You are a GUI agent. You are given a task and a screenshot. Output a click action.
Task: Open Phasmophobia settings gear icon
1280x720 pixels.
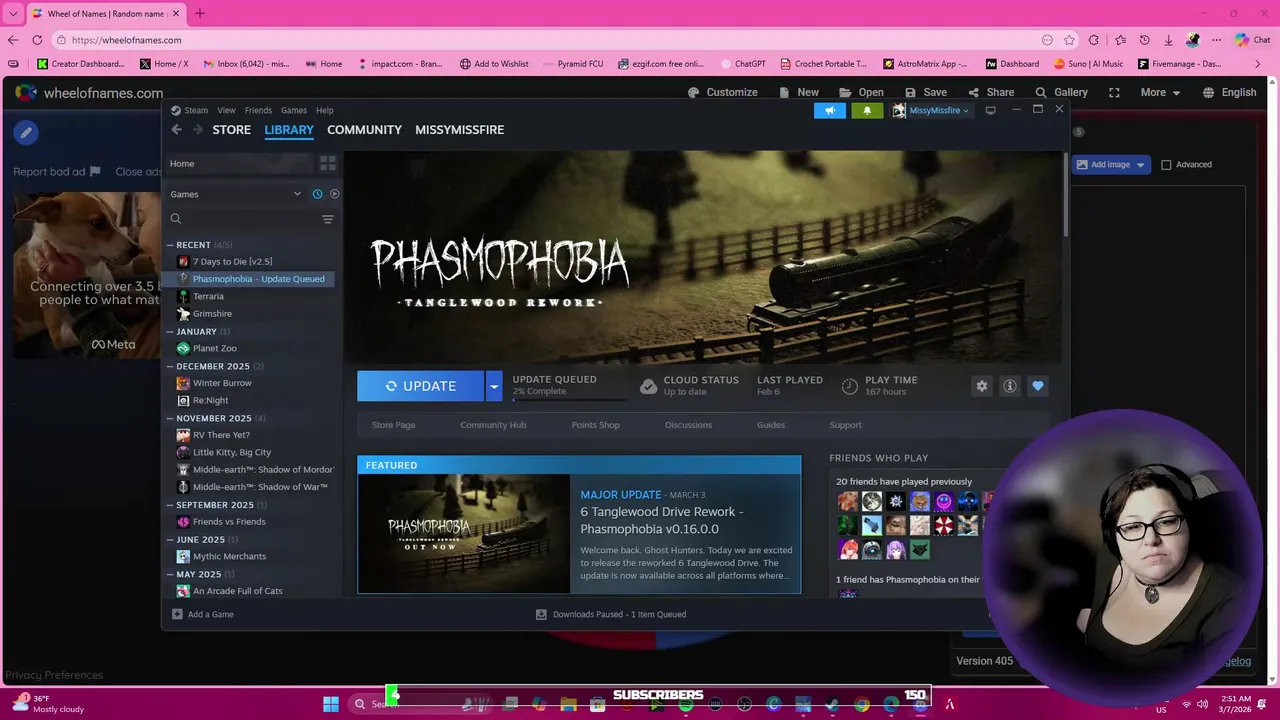pos(982,386)
